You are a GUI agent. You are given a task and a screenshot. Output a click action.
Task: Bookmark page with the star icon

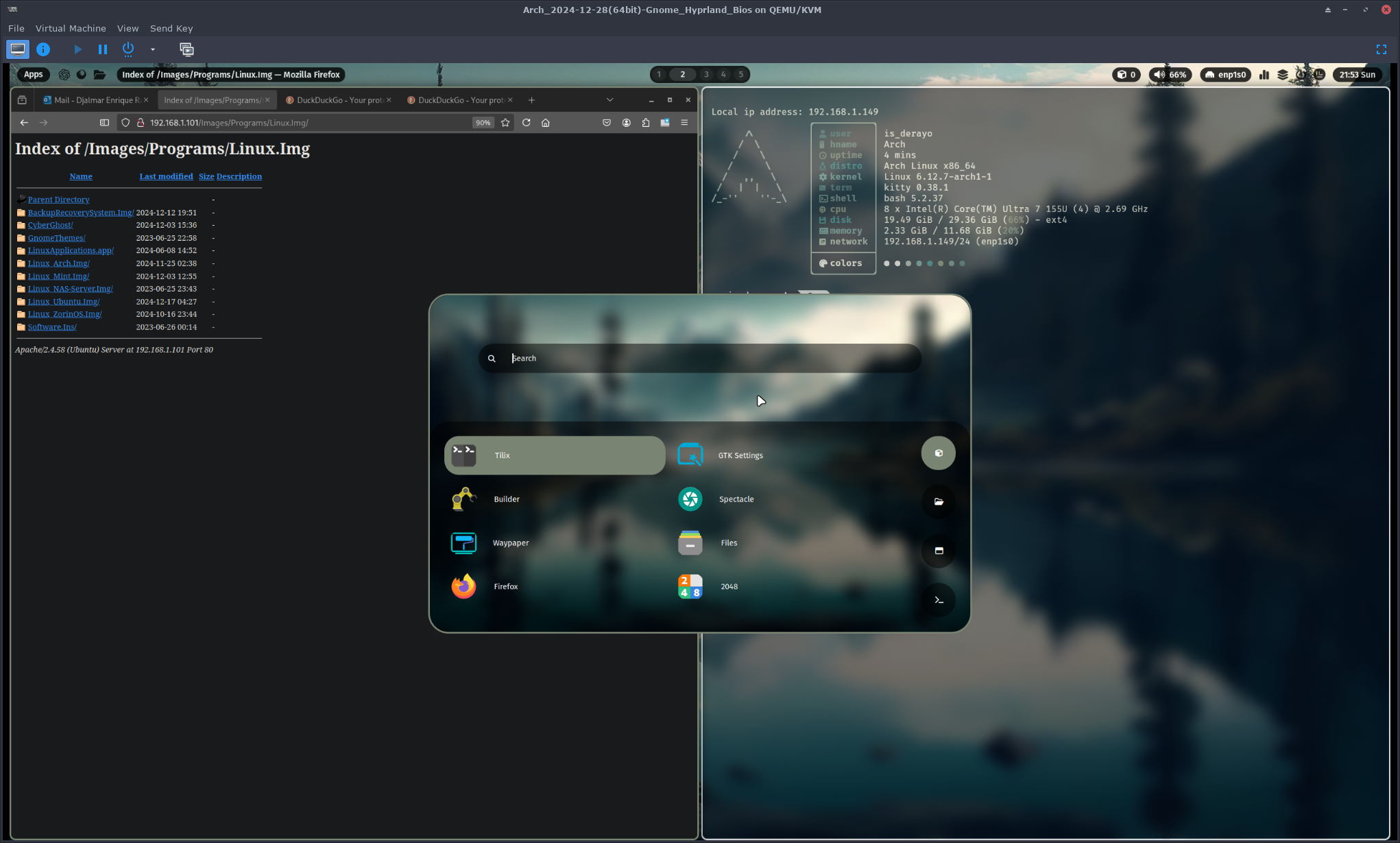tap(505, 123)
